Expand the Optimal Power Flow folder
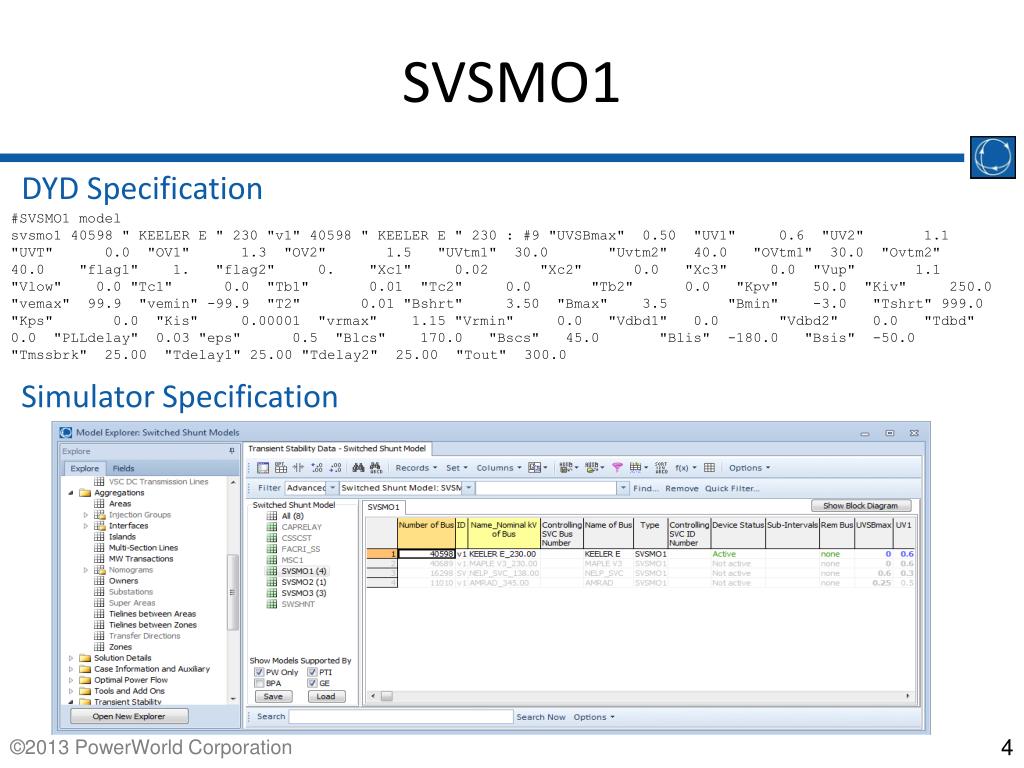The image size is (1024, 768). [x=71, y=680]
